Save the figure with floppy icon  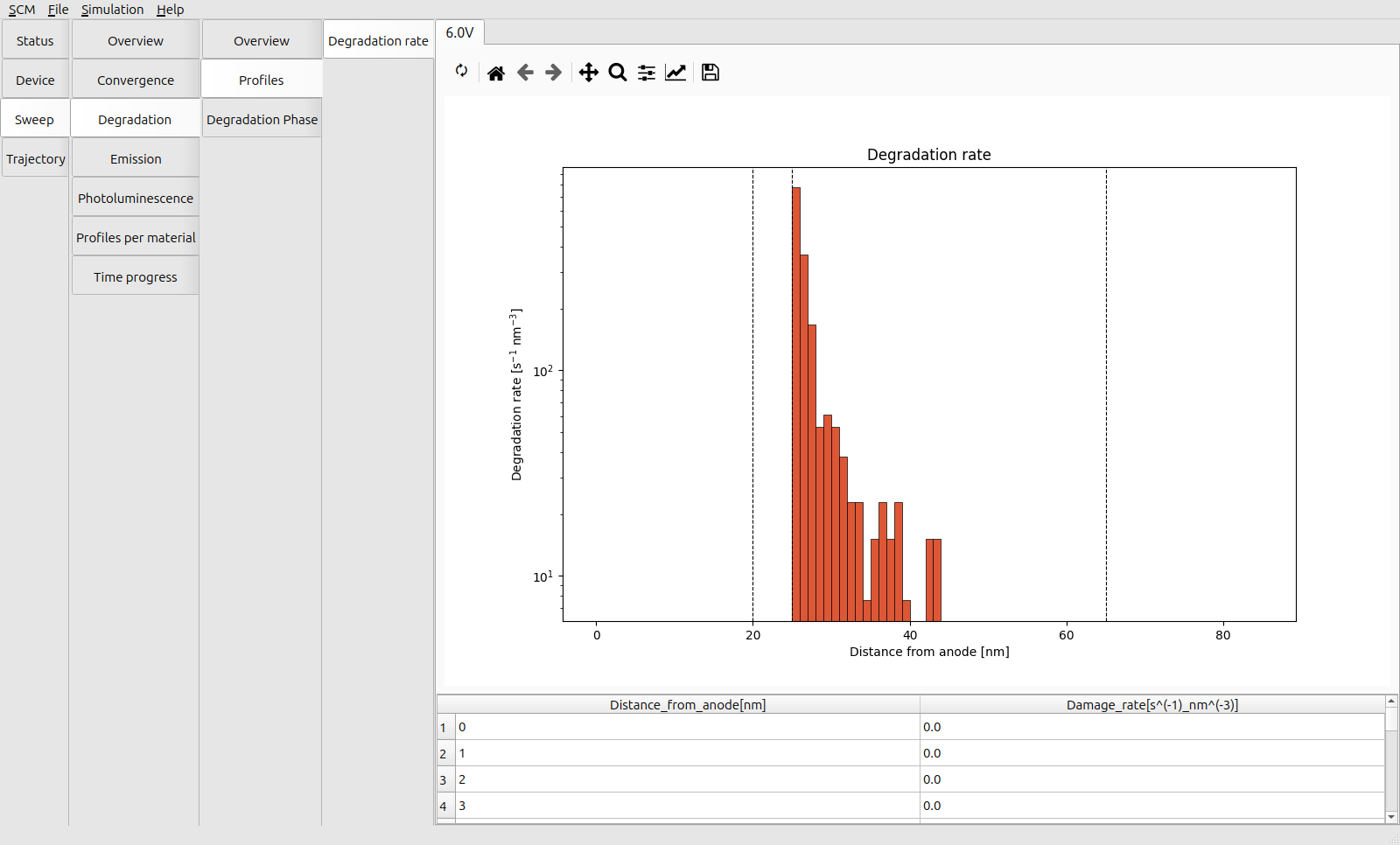tap(710, 73)
